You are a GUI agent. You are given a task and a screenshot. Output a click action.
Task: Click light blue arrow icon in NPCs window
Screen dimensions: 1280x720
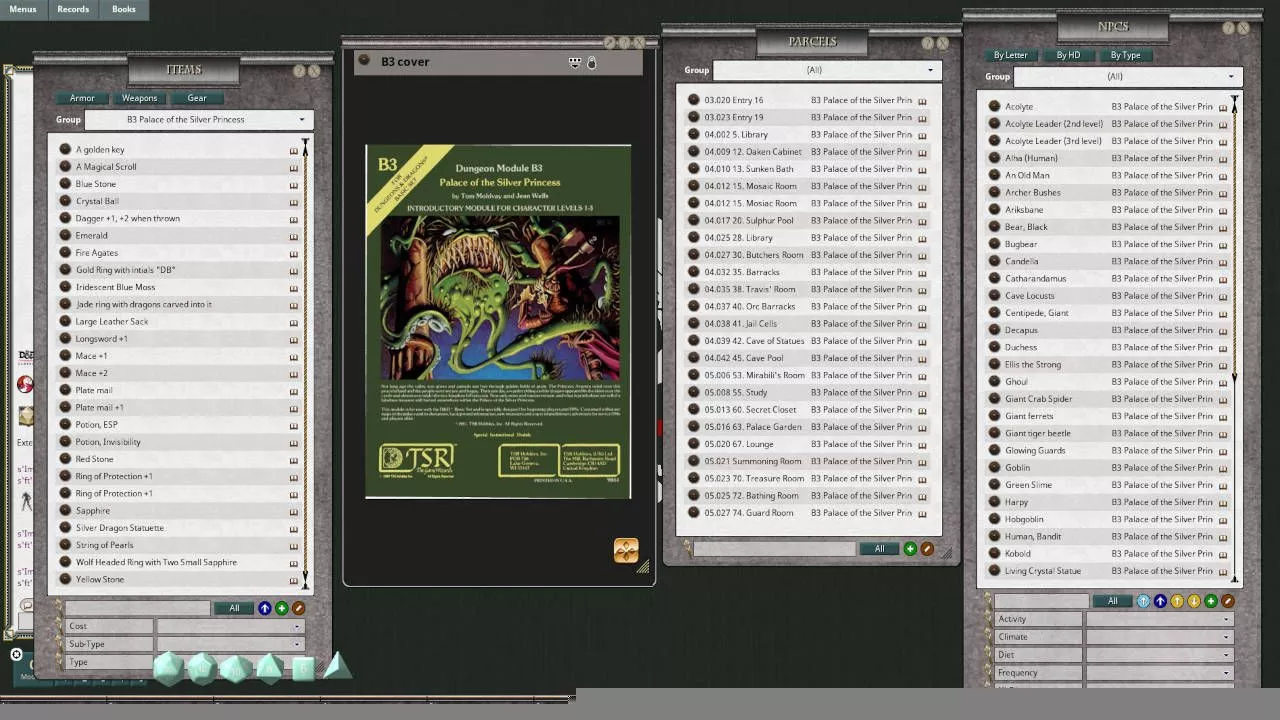[x=1143, y=601]
